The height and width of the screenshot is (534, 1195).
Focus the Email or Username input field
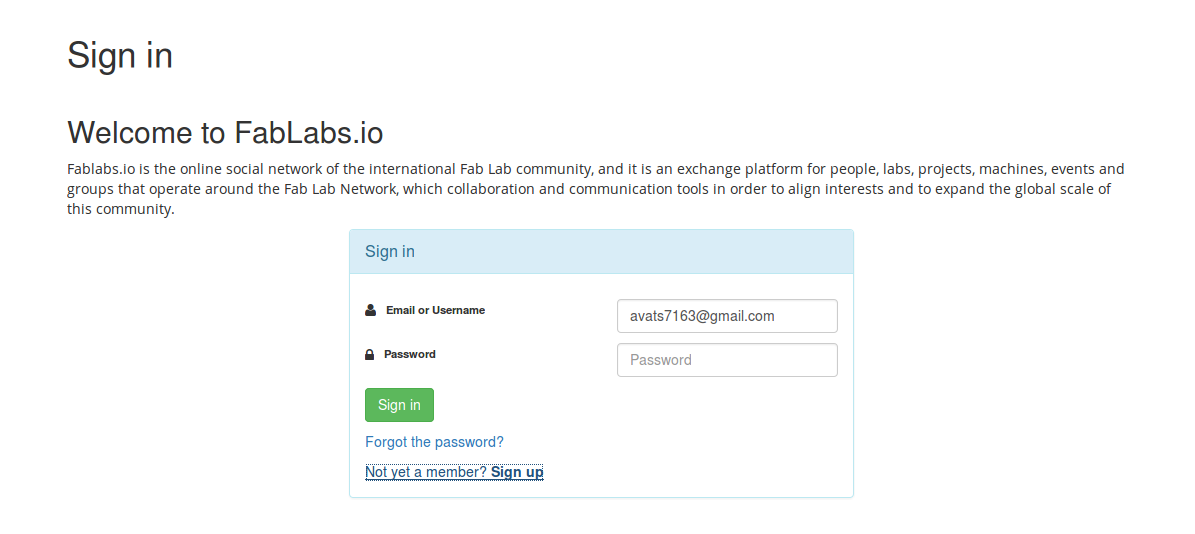click(x=727, y=316)
